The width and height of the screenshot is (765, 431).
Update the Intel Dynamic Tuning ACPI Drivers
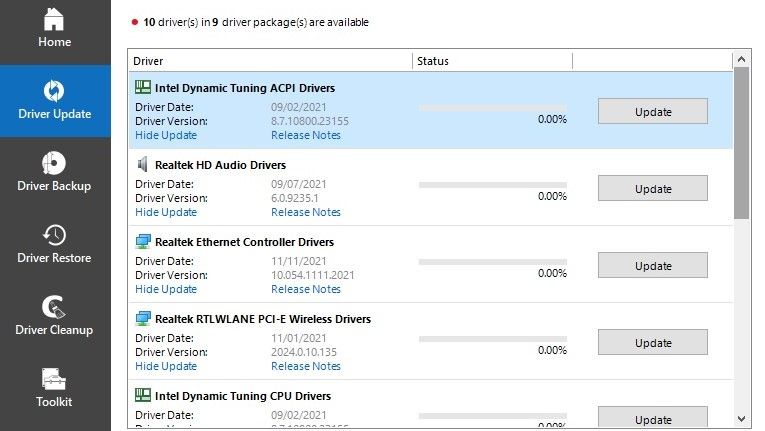[x=652, y=111]
